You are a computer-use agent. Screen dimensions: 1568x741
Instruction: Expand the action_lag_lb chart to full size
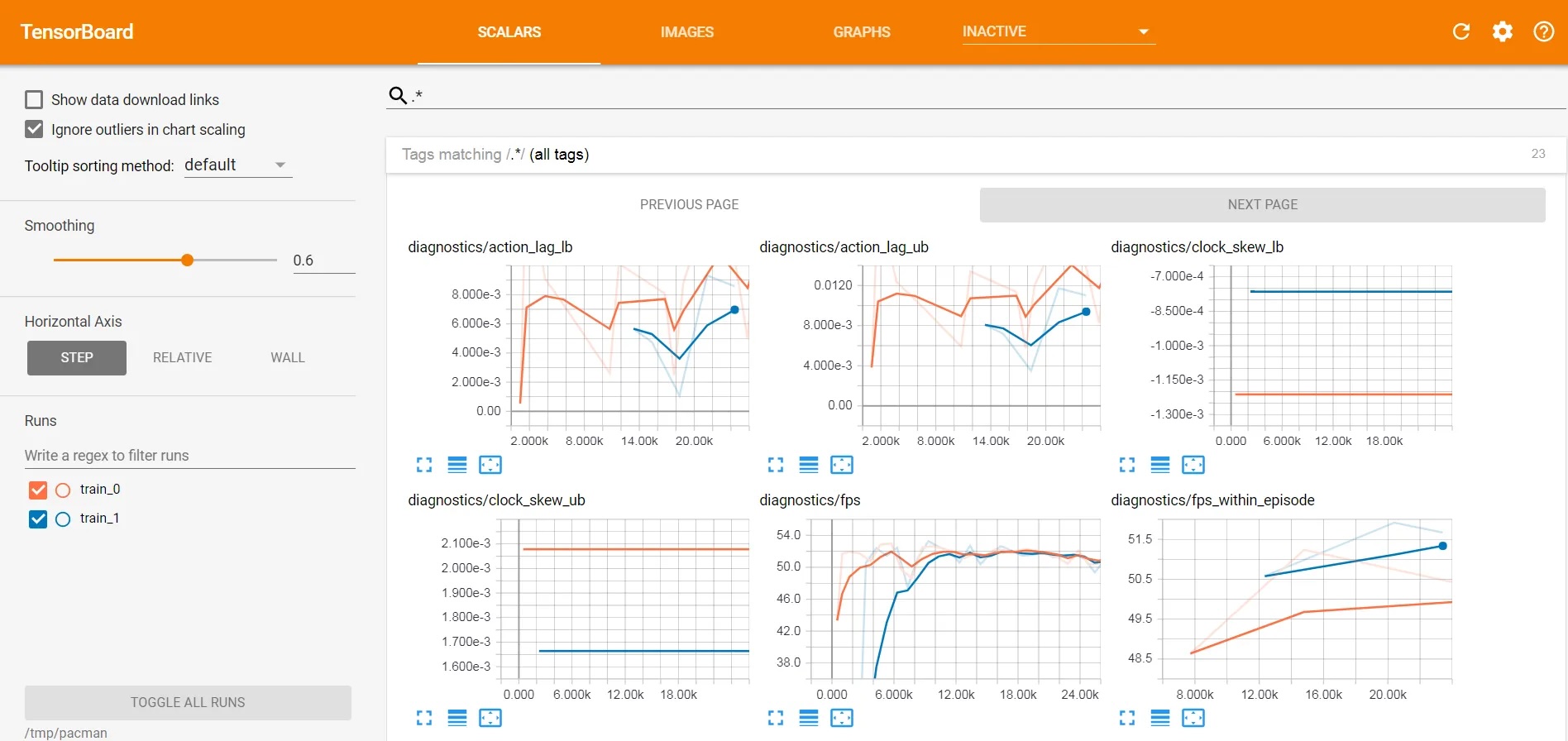pos(424,465)
